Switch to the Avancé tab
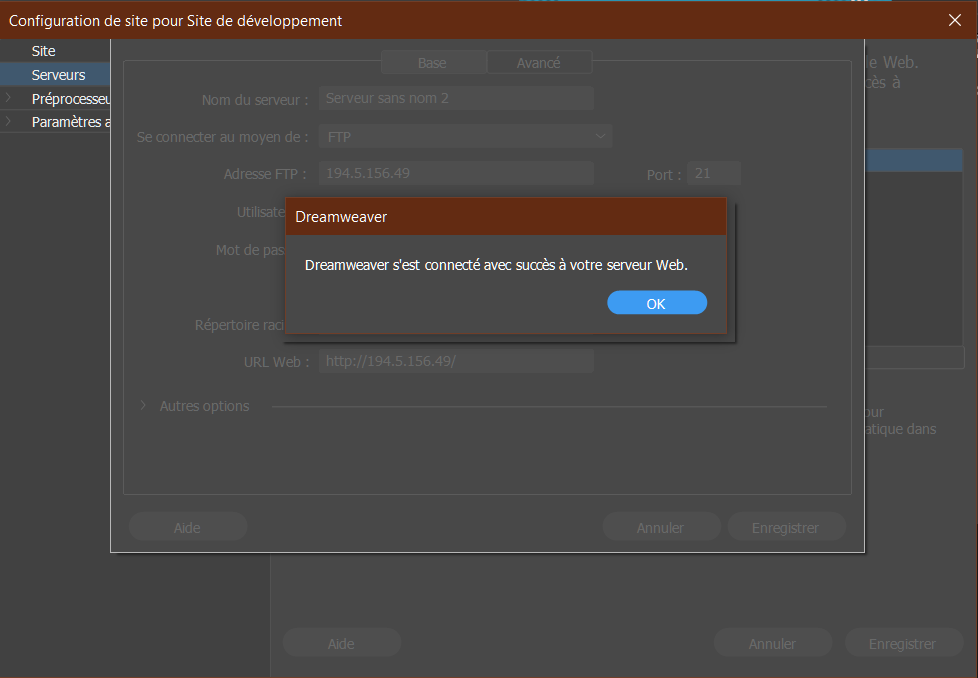This screenshot has width=978, height=678. (x=538, y=63)
